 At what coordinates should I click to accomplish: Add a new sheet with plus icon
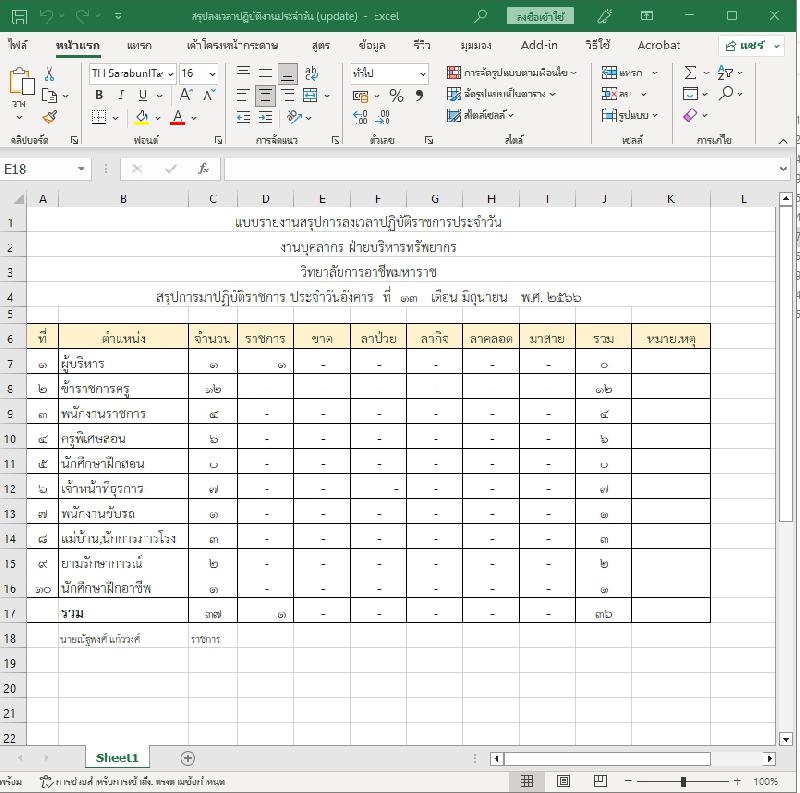click(x=187, y=758)
